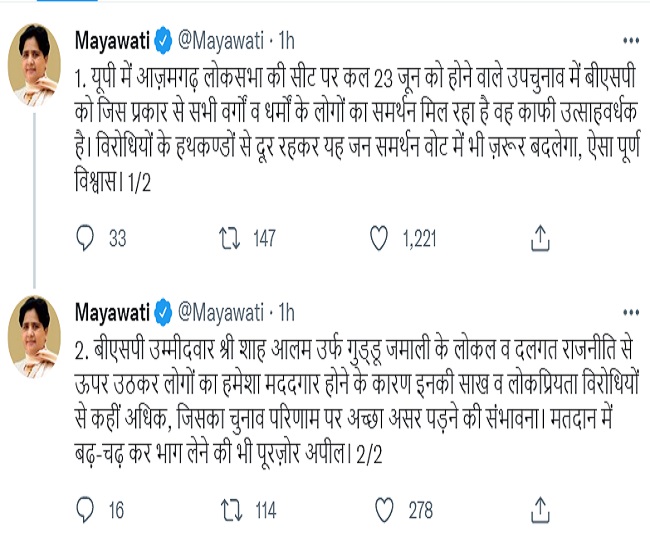
Task: Click the verified badge on first tweet
Action: (x=162, y=42)
